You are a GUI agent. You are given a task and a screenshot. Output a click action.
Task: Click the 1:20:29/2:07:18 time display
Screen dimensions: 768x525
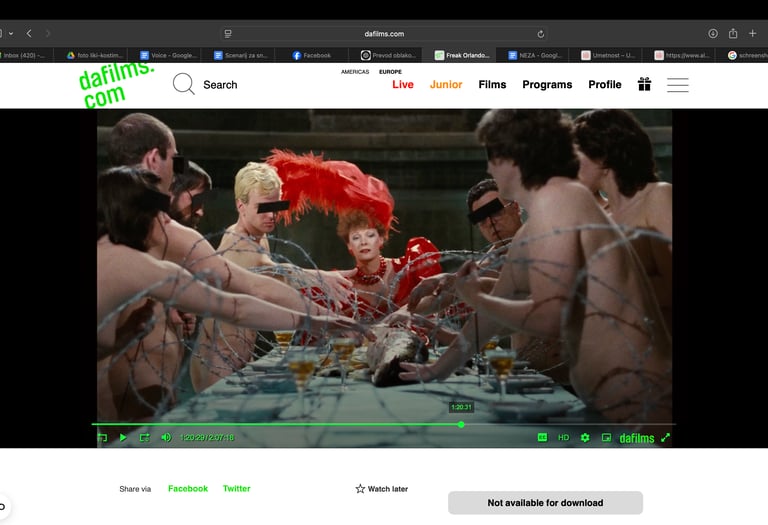coord(207,437)
